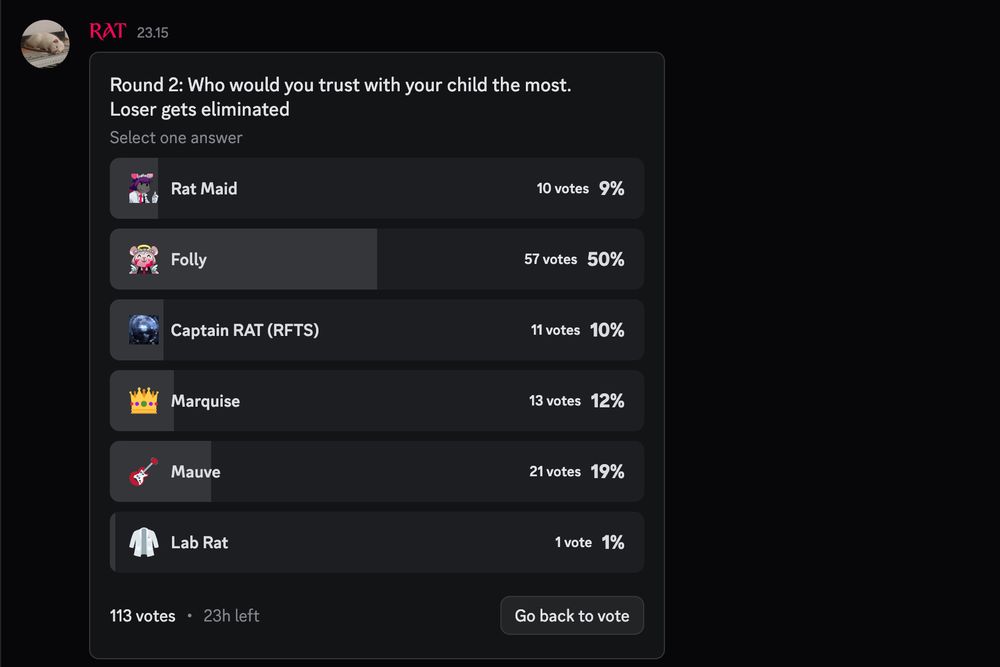Click the Rat Maid character icon
This screenshot has width=1000, height=667.
point(143,188)
